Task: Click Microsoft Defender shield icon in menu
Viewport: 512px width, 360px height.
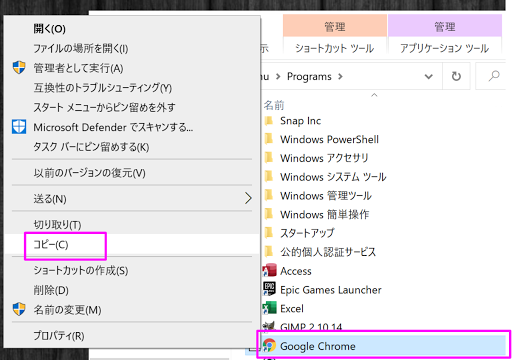Action: point(19,127)
